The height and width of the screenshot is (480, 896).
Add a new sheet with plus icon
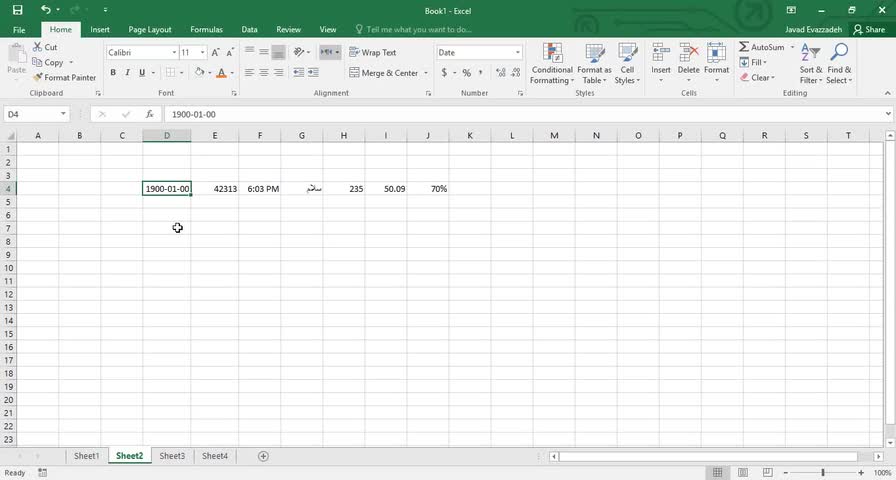coord(263,456)
